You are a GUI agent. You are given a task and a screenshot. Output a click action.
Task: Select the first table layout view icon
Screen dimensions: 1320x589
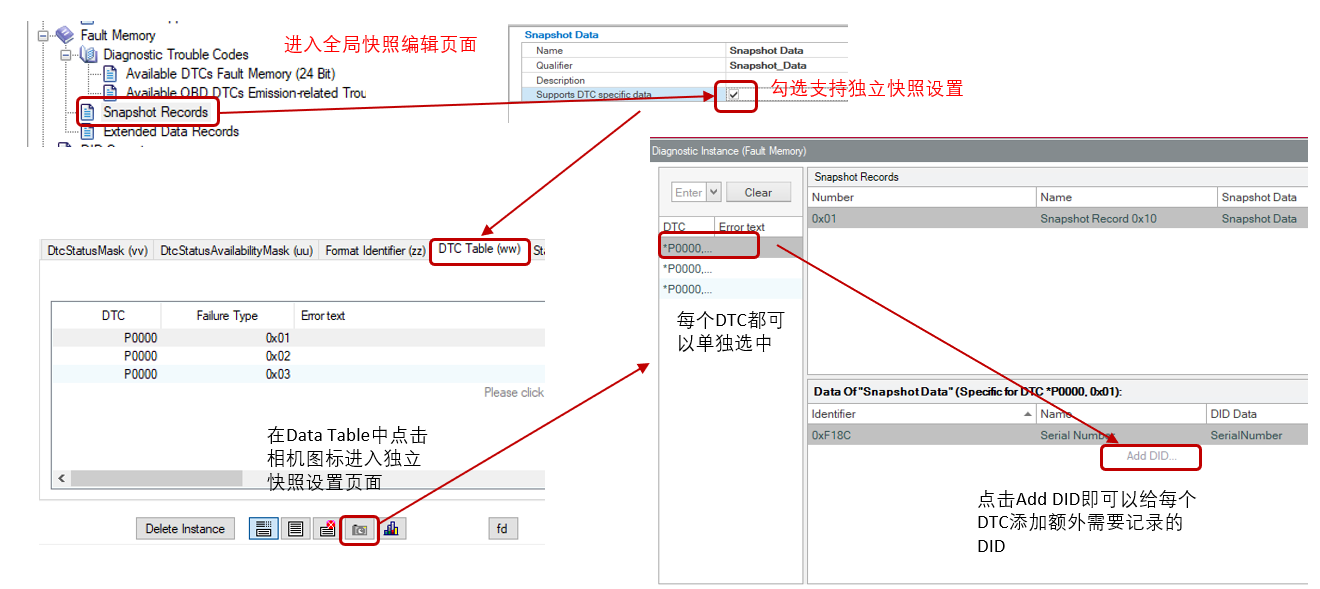264,529
